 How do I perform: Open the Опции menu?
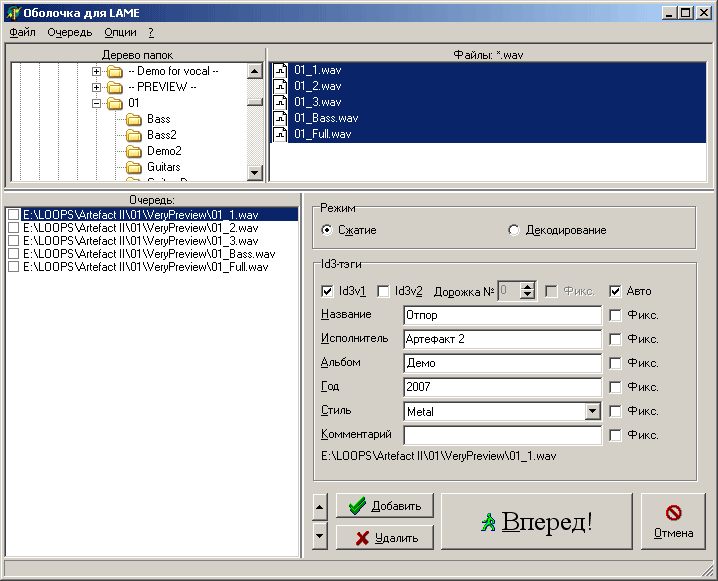[120, 33]
